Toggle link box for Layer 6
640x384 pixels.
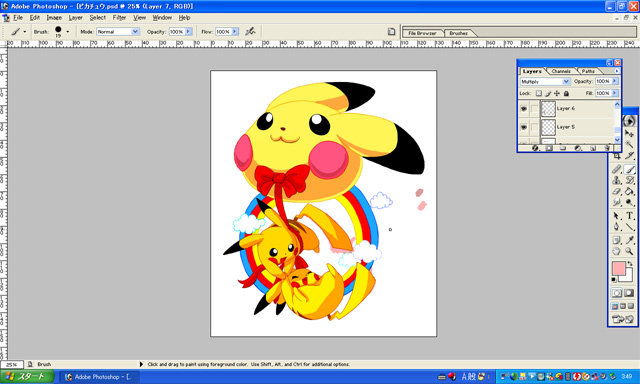click(x=534, y=109)
